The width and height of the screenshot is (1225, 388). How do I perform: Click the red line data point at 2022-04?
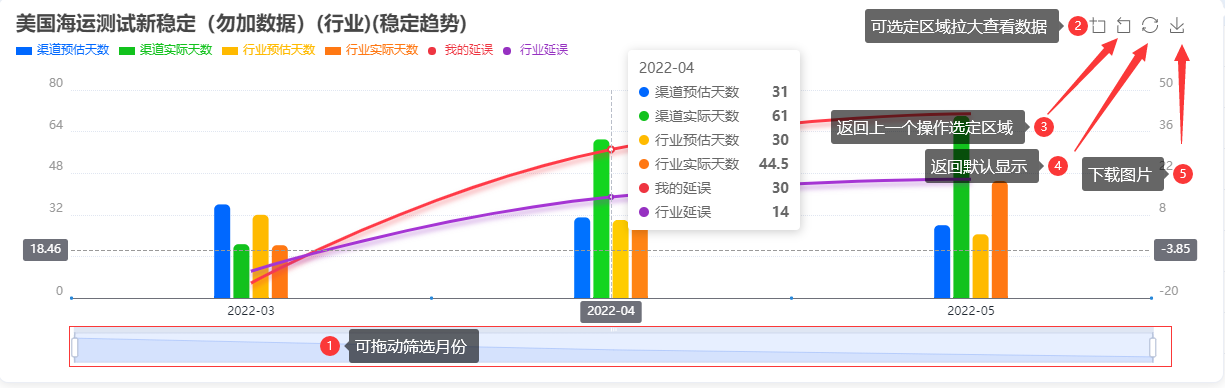point(611,149)
